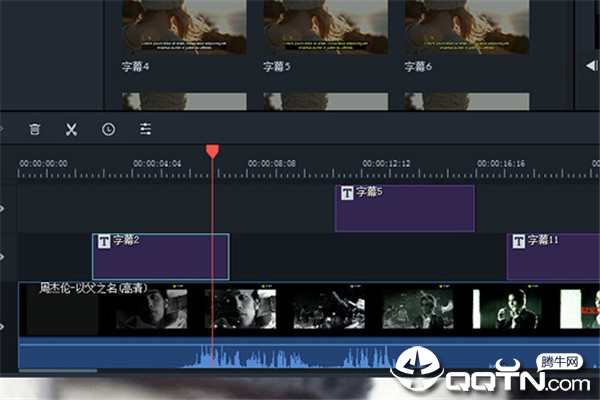600x400 pixels.
Task: Select the 字幕11 subtitle clip on timeline
Action: tap(553, 256)
